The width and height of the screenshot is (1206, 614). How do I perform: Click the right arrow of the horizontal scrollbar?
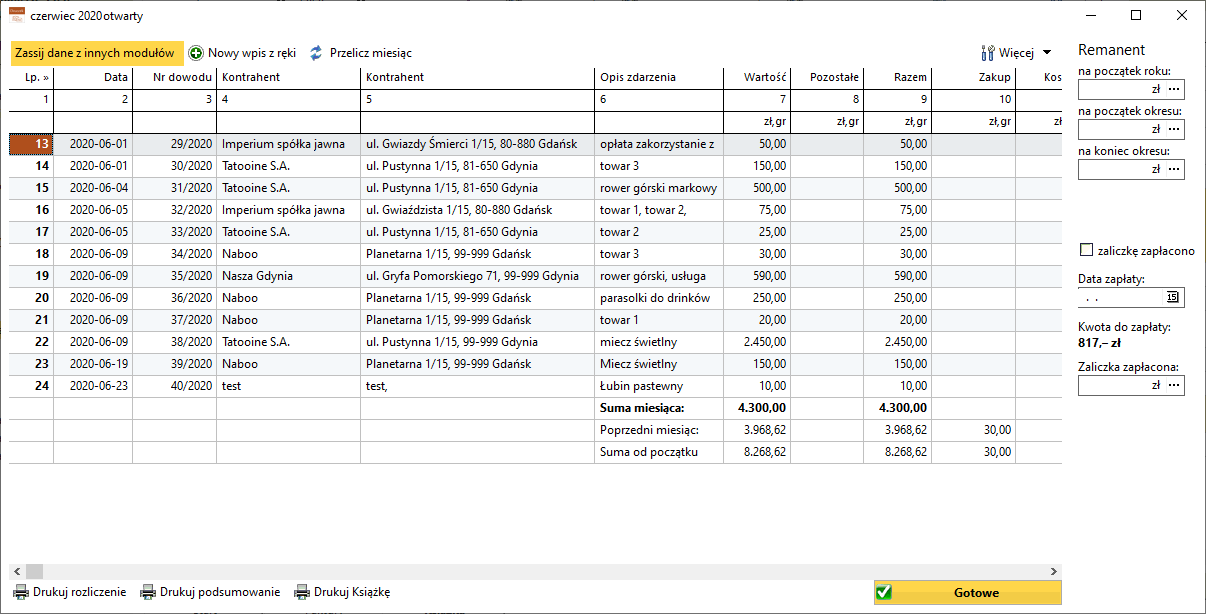click(x=1055, y=570)
